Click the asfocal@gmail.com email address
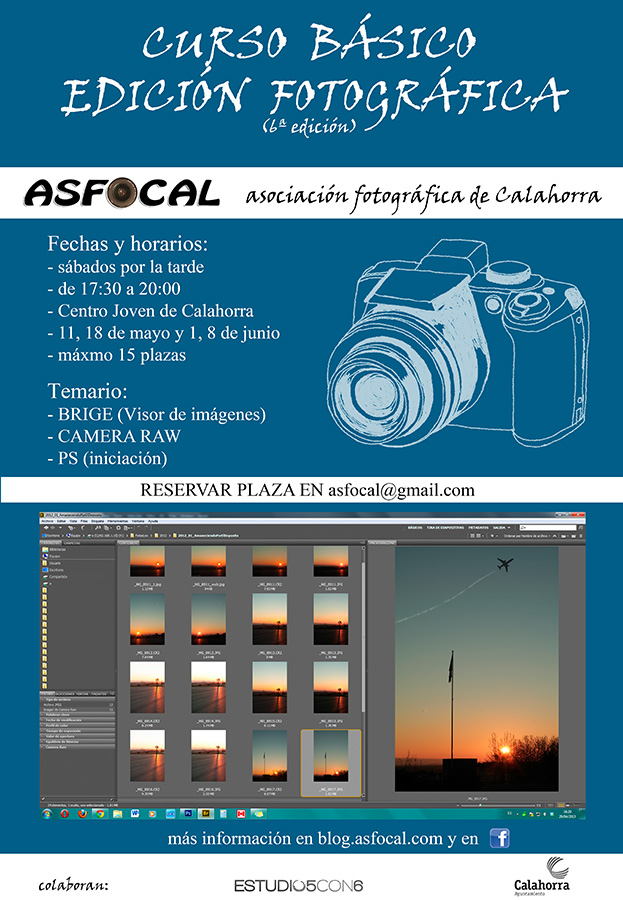This screenshot has width=623, height=900. point(389,490)
